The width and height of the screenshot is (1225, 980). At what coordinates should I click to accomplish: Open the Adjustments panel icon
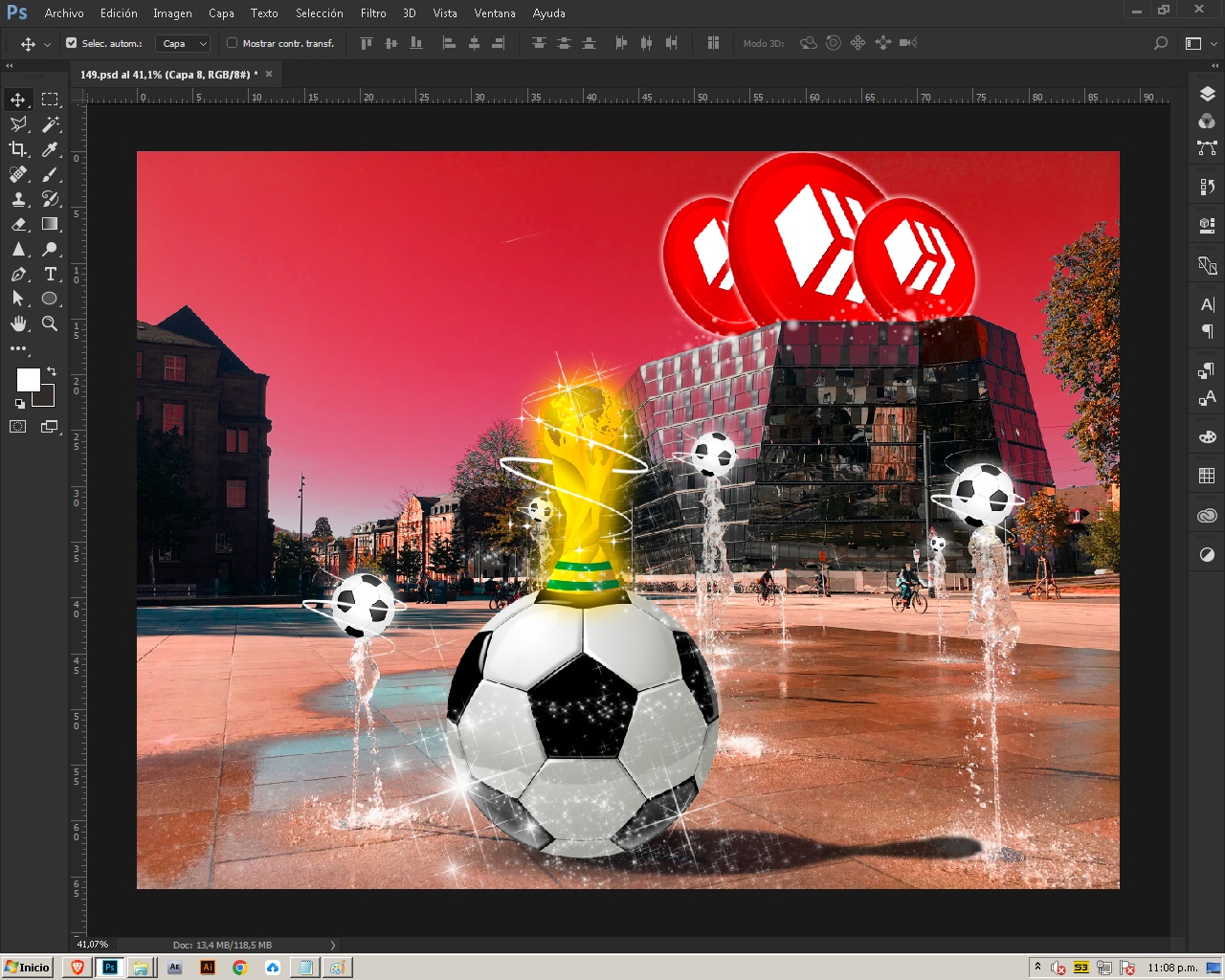tap(1207, 554)
